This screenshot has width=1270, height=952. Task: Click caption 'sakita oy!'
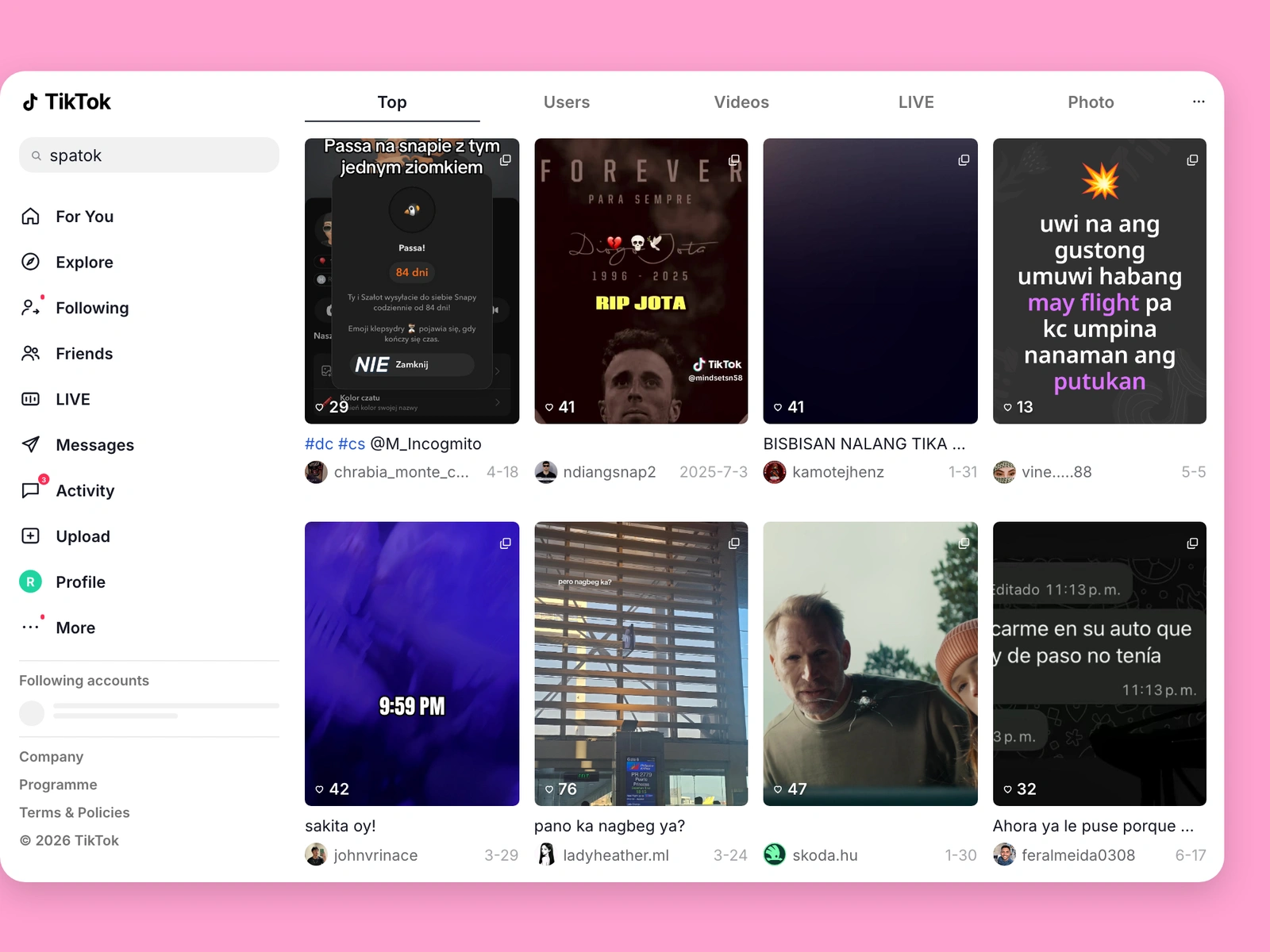pyautogui.click(x=341, y=826)
